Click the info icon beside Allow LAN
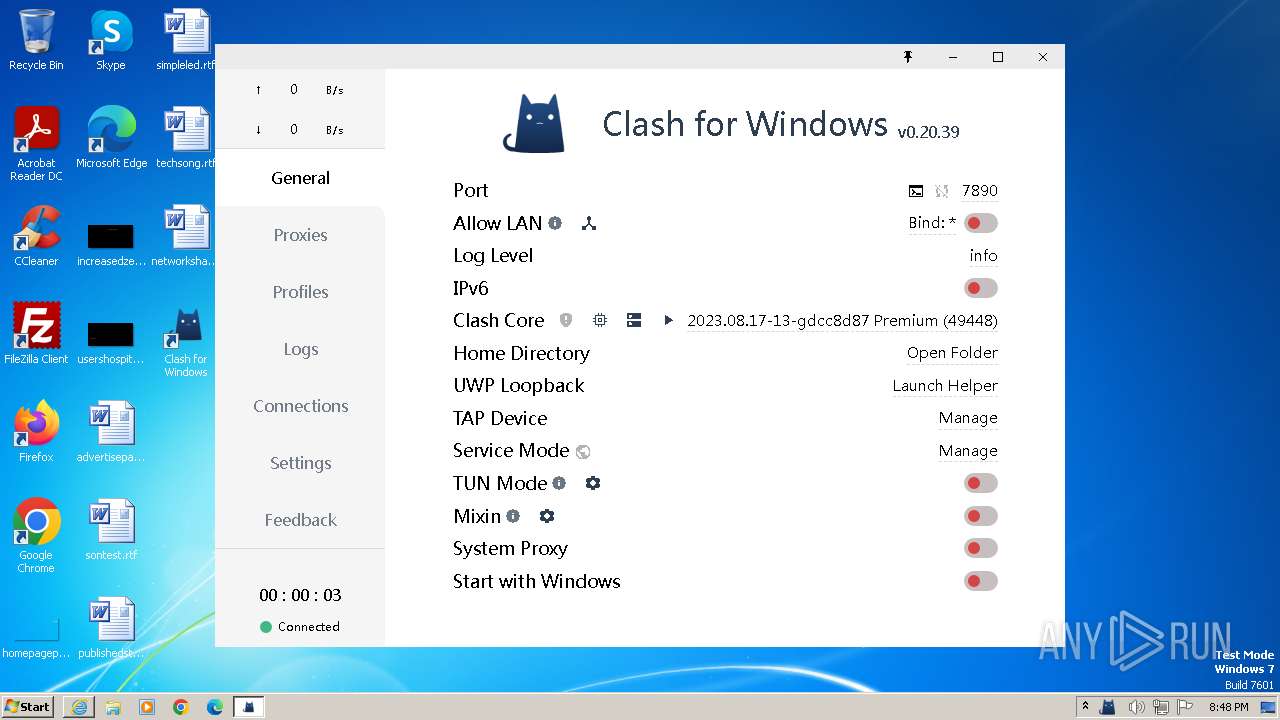The image size is (1280, 720). (x=555, y=223)
